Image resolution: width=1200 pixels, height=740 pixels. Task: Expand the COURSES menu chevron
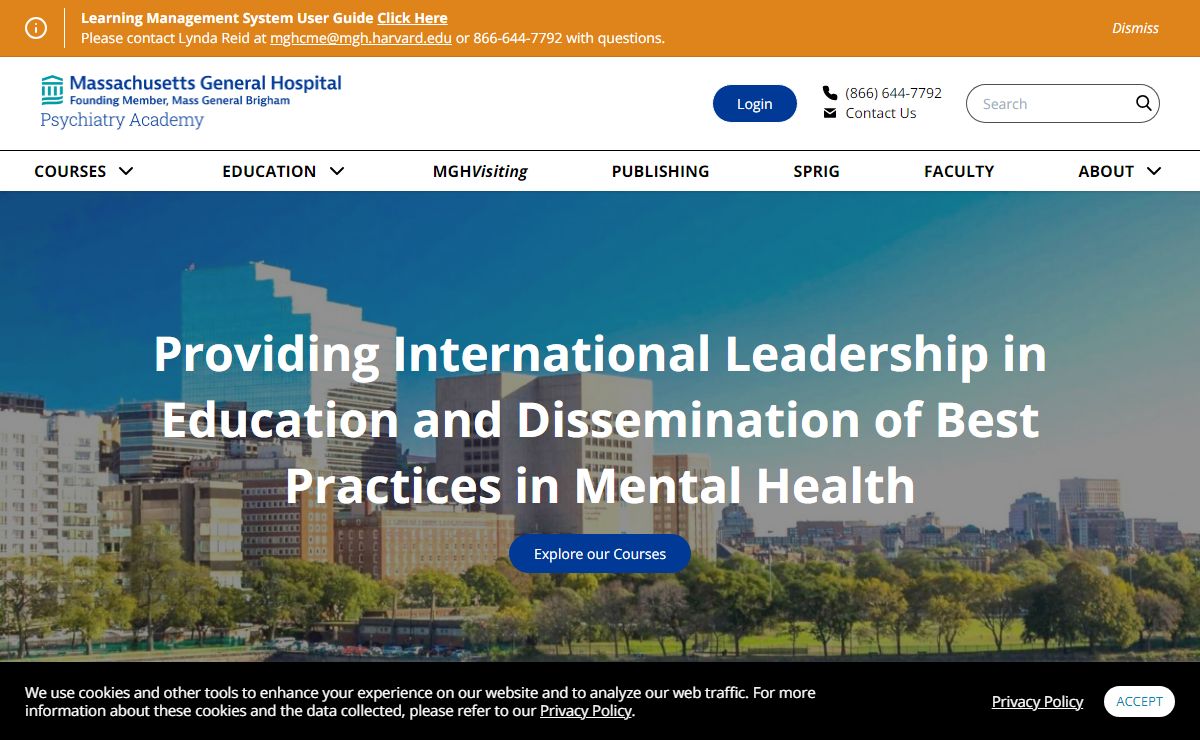pyautogui.click(x=126, y=171)
